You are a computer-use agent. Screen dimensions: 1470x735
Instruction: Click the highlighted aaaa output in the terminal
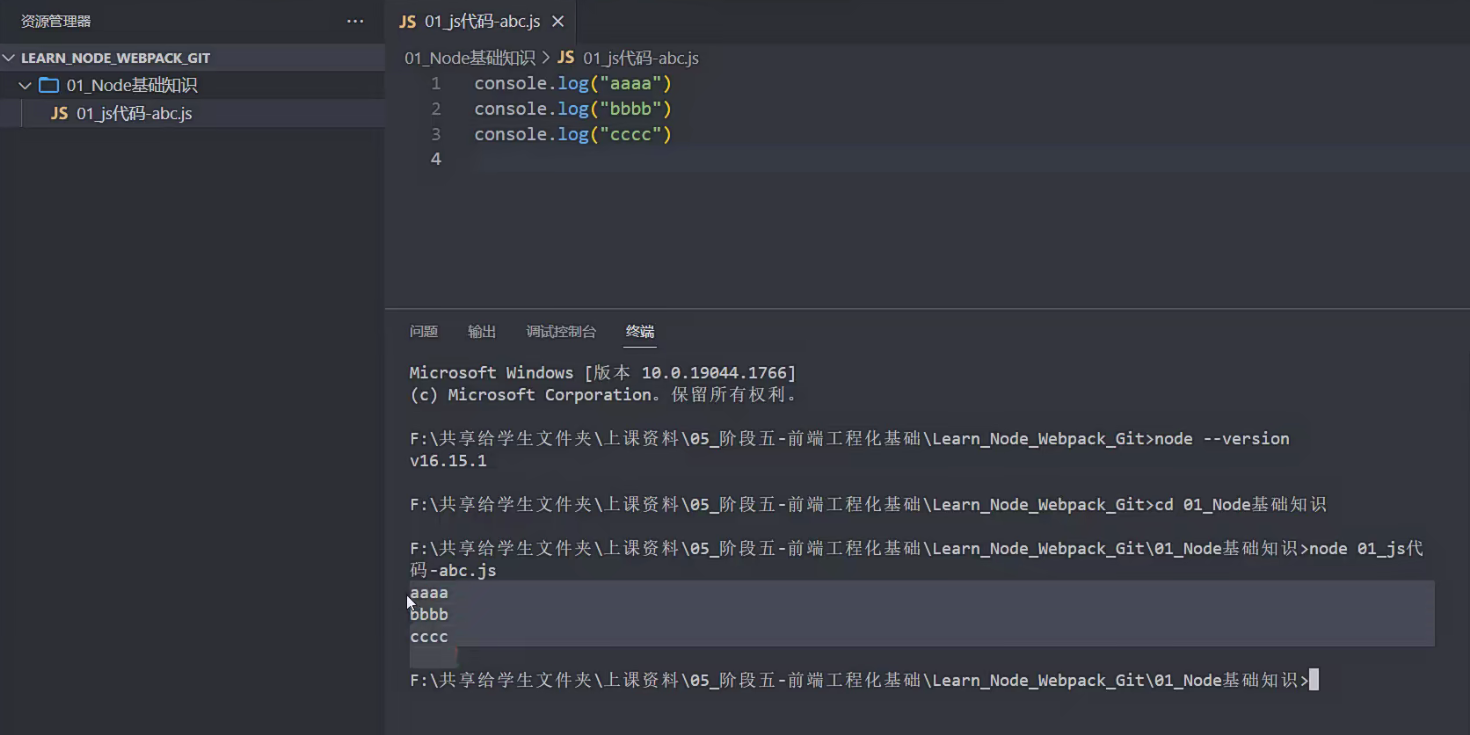[428, 592]
